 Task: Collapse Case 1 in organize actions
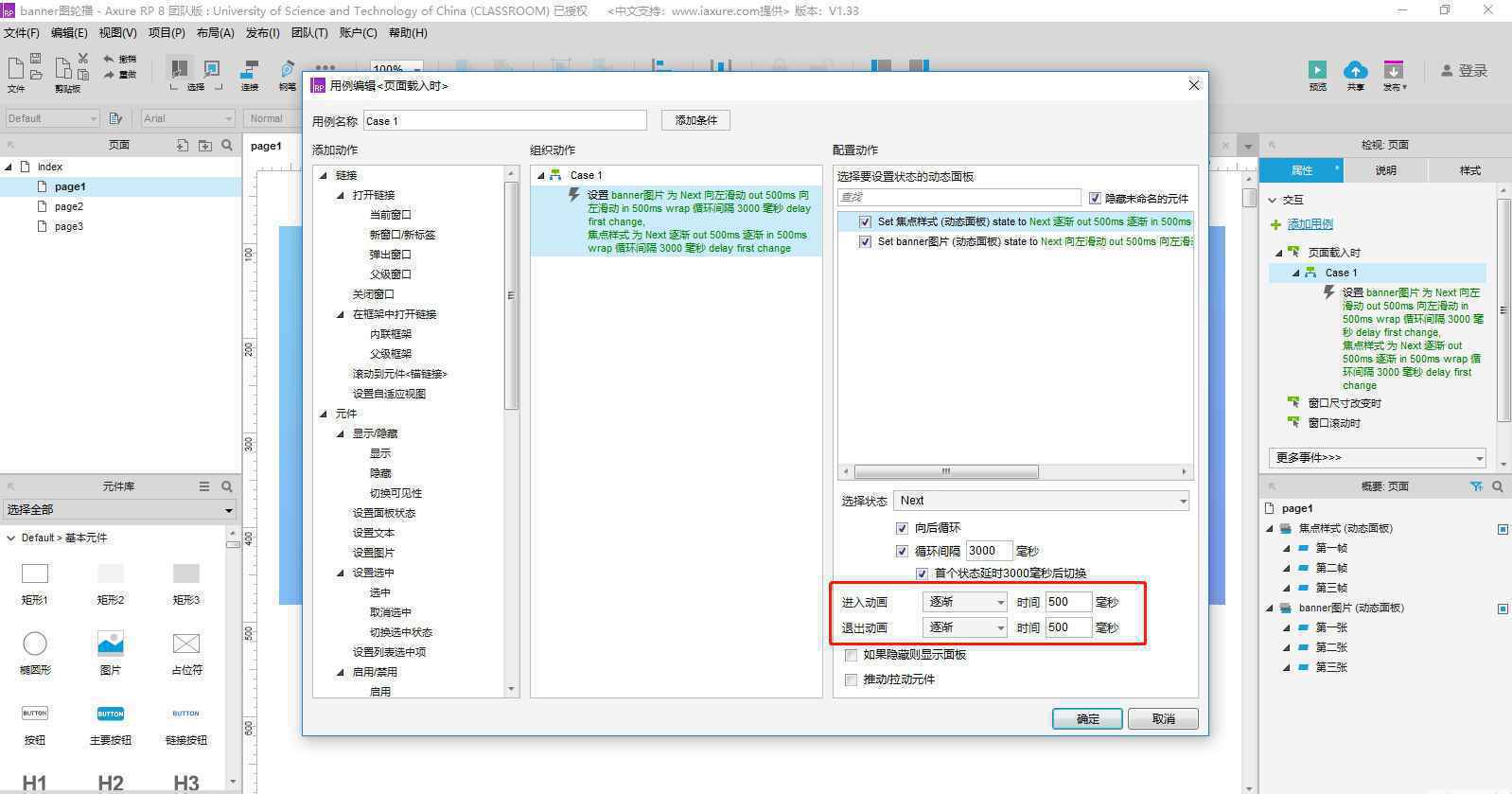540,175
